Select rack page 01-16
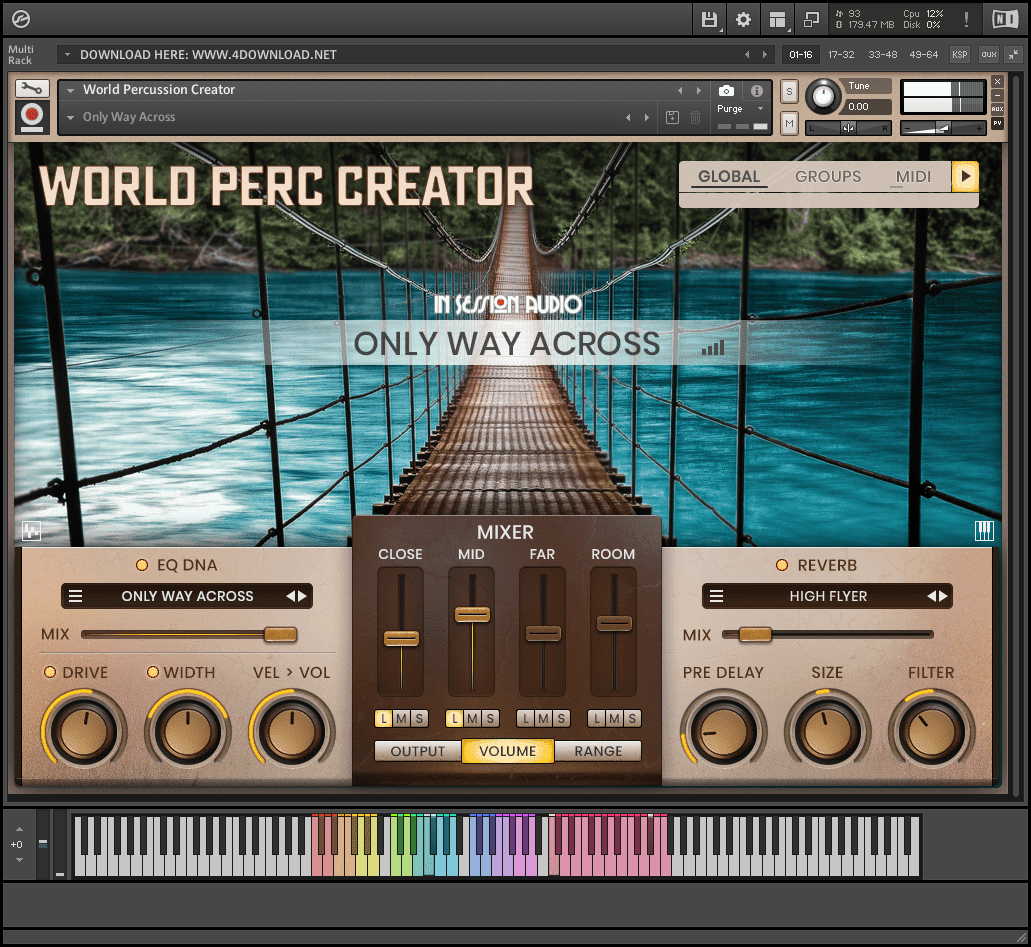The width and height of the screenshot is (1031, 947). [x=800, y=55]
